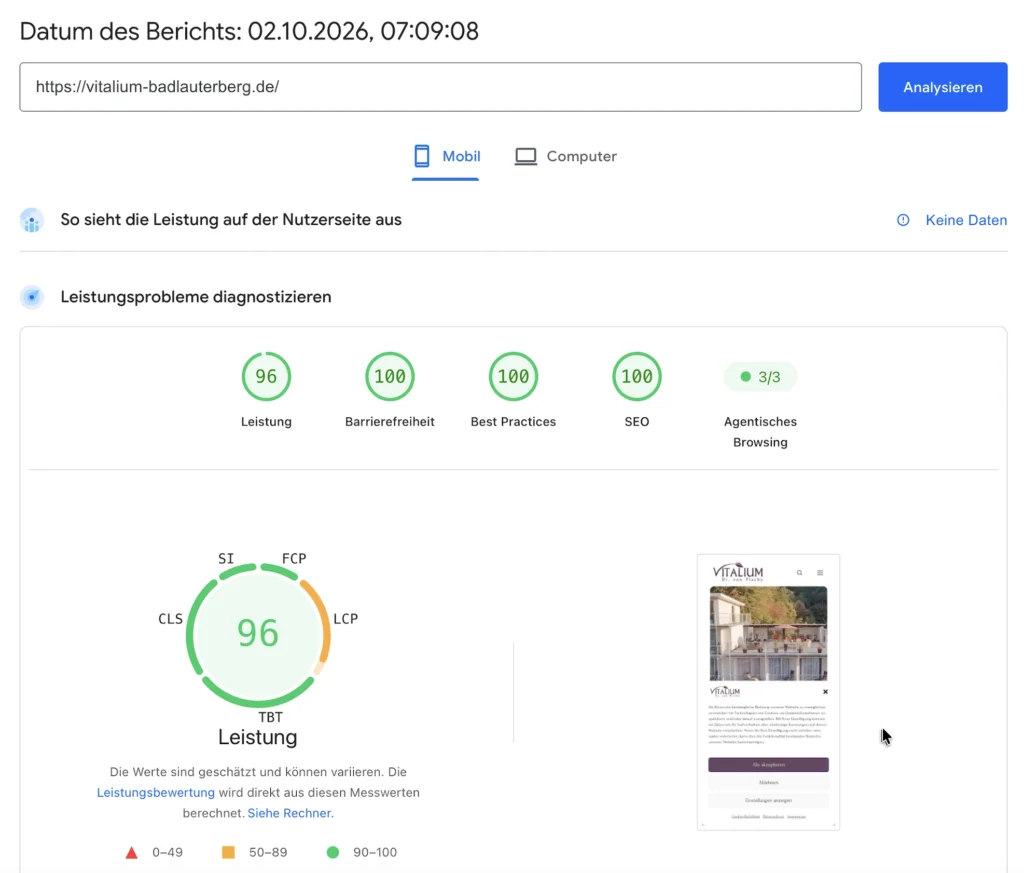The width and height of the screenshot is (1024, 873).
Task: Click the orange square 50–89 legend icon
Action: click(229, 852)
